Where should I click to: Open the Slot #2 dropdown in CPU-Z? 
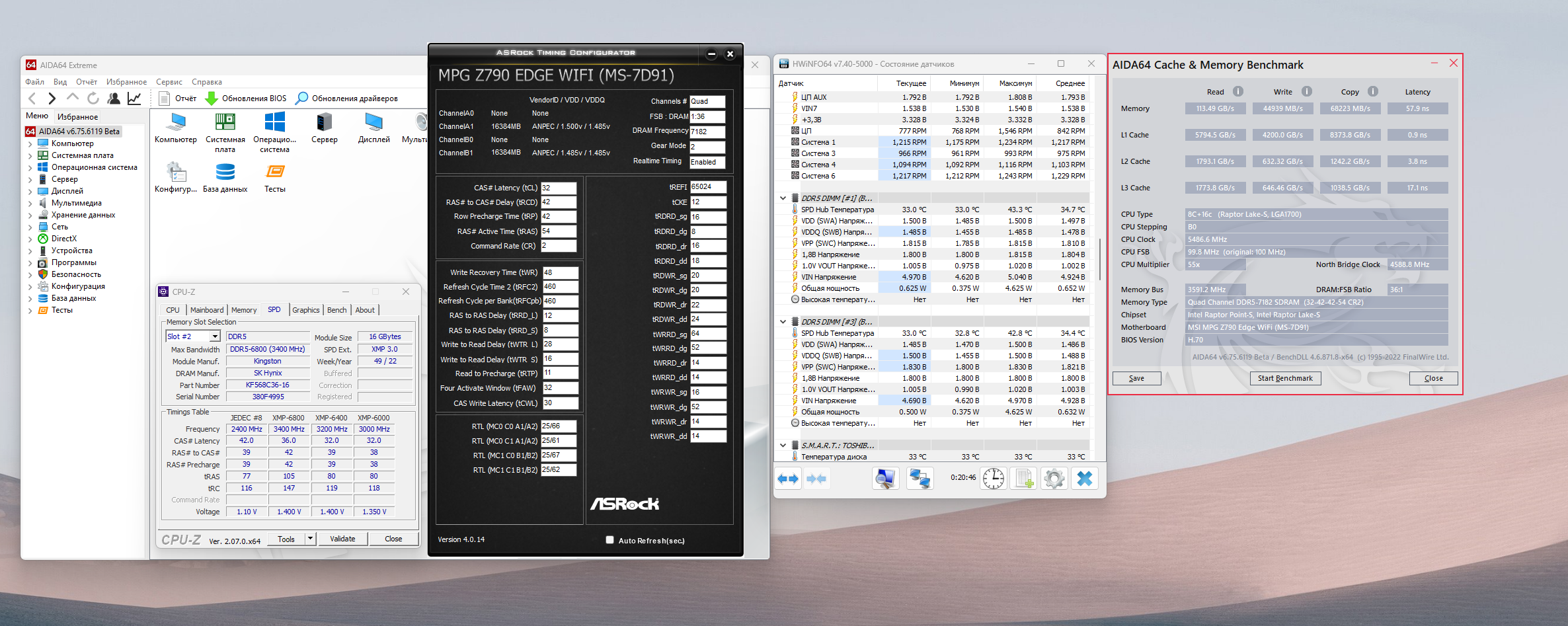pos(215,336)
